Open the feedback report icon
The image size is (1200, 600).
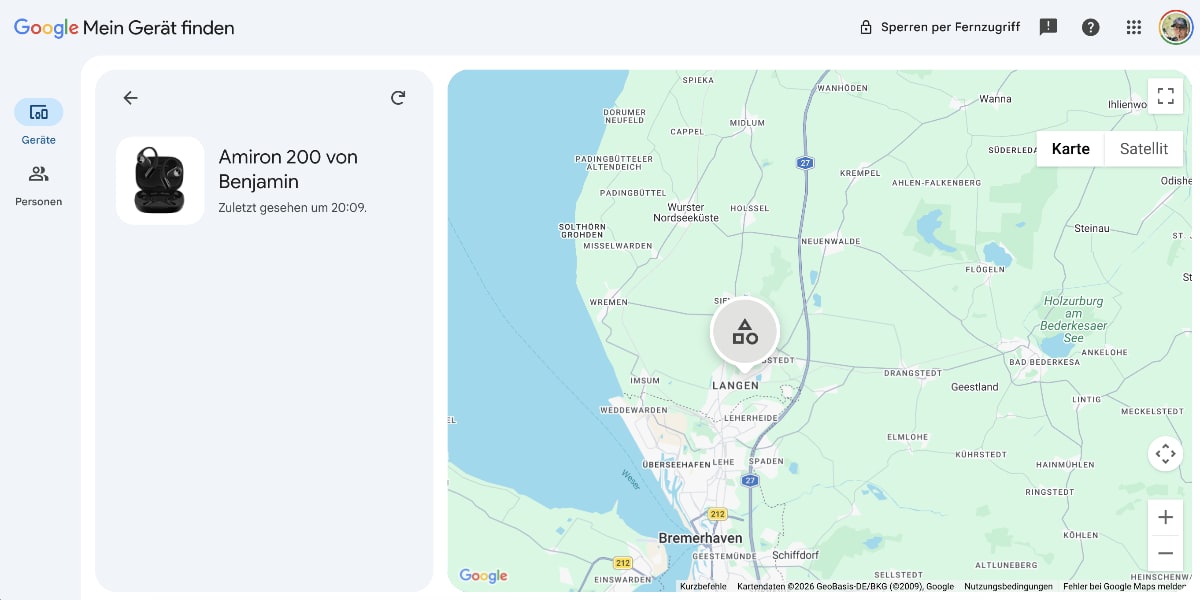[x=1048, y=27]
